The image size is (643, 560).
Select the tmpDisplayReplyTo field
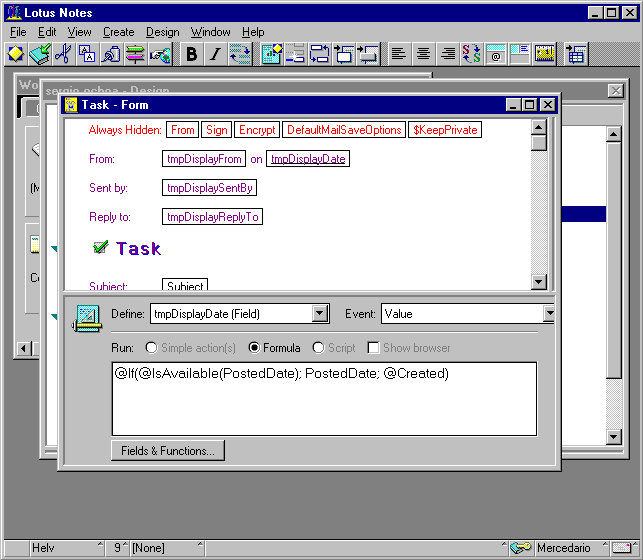point(212,217)
